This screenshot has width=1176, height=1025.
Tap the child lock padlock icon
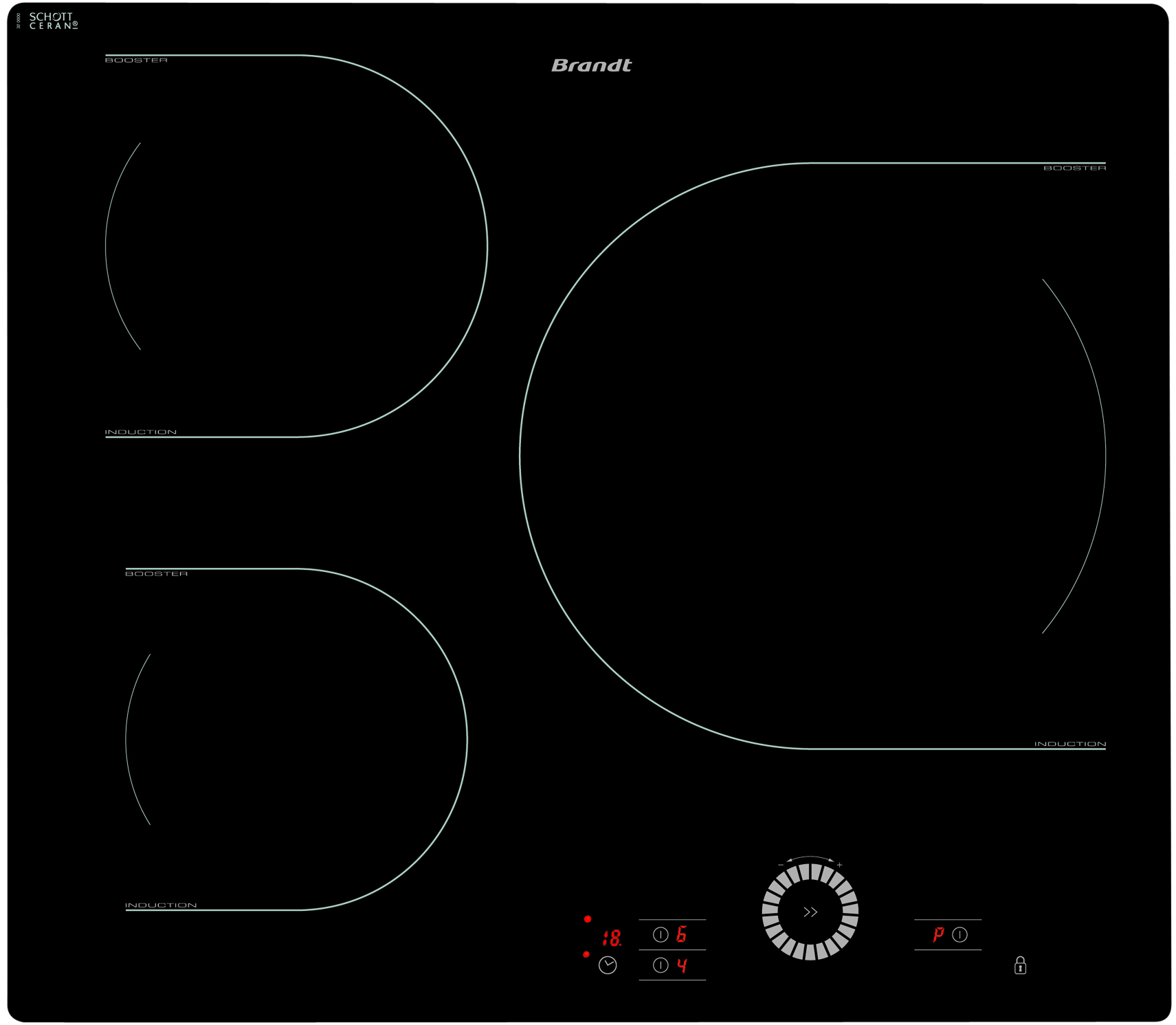pos(1020,965)
